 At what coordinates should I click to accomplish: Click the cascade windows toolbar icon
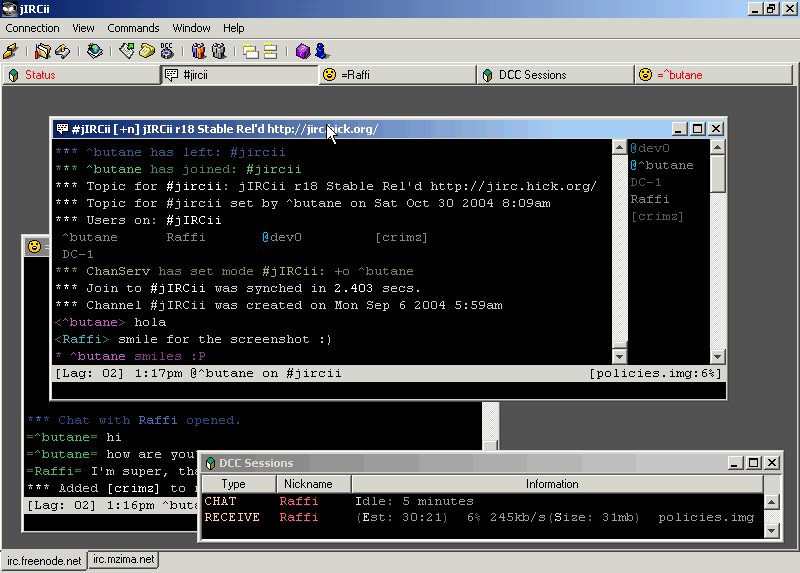250,52
